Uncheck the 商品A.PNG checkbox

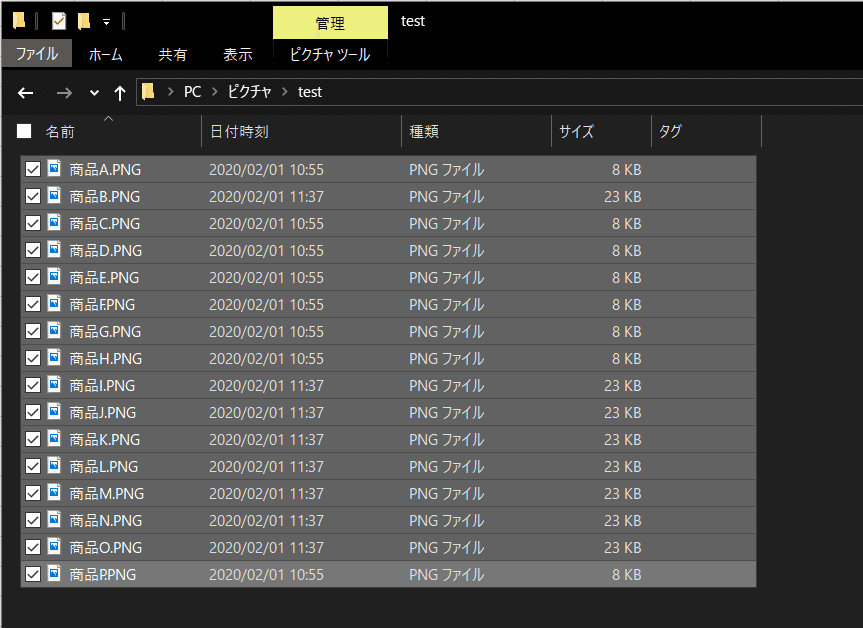33,169
